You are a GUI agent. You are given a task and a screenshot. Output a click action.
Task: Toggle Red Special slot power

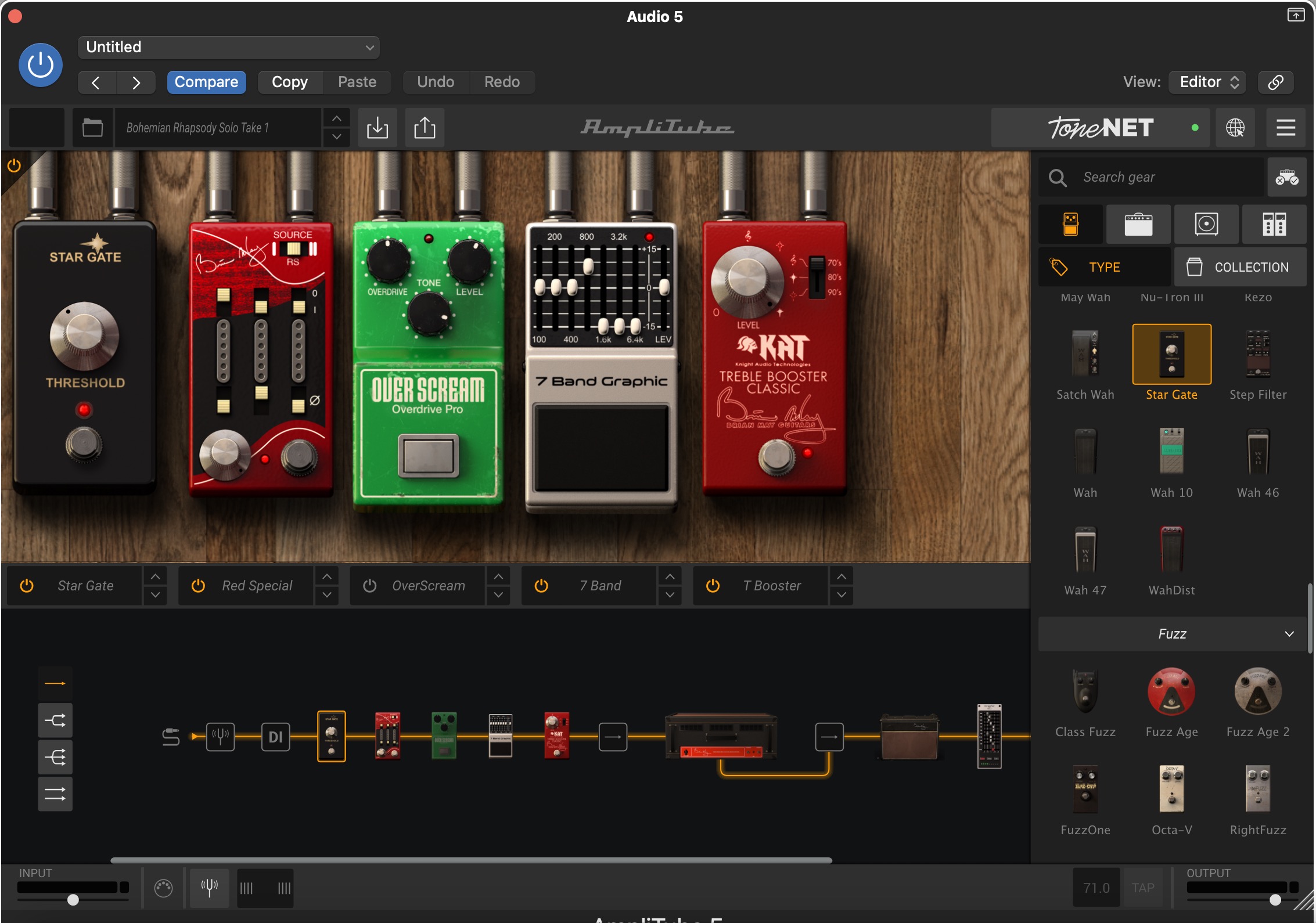coord(198,586)
